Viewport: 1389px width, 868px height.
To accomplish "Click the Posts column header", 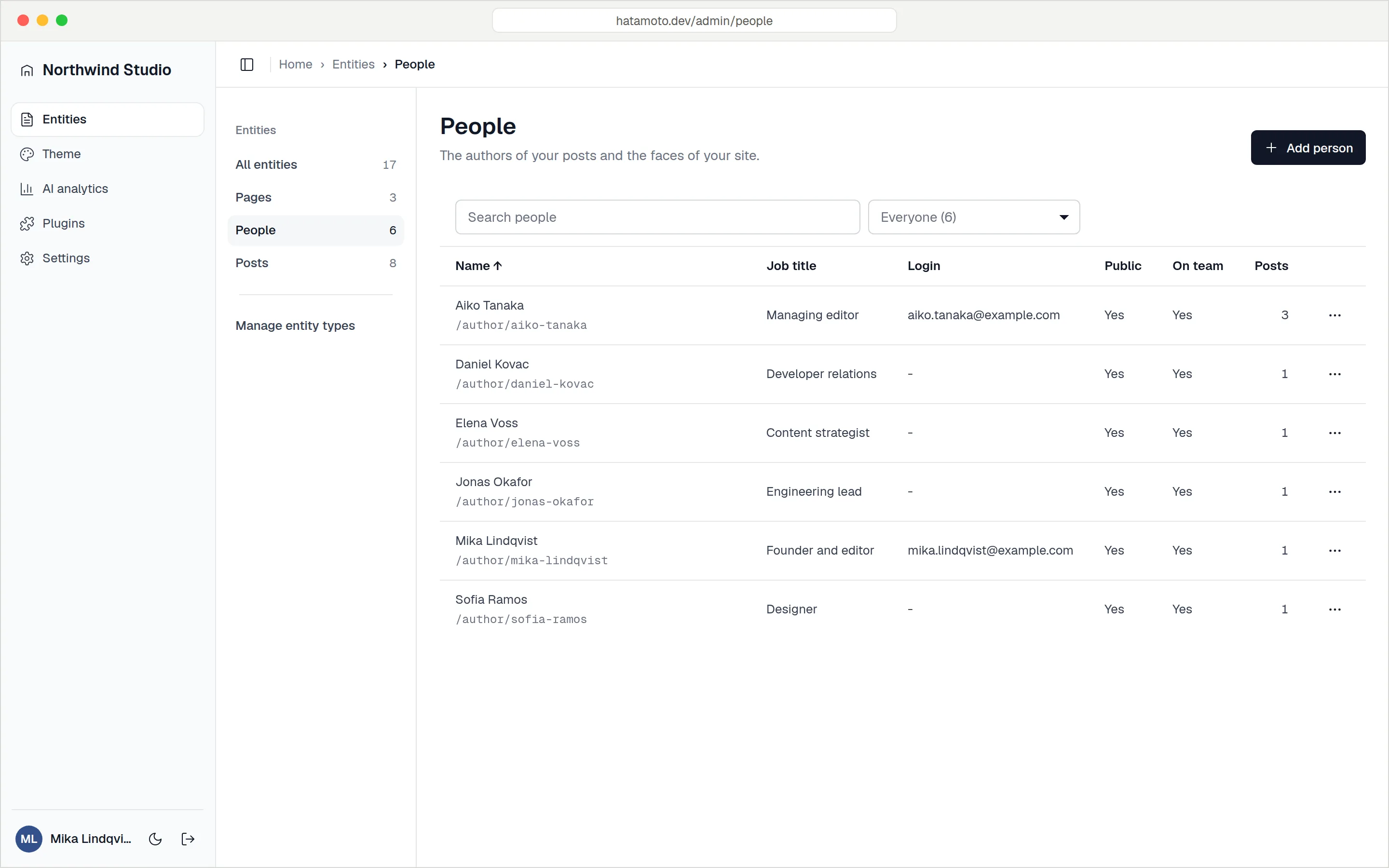I will 1271,266.
